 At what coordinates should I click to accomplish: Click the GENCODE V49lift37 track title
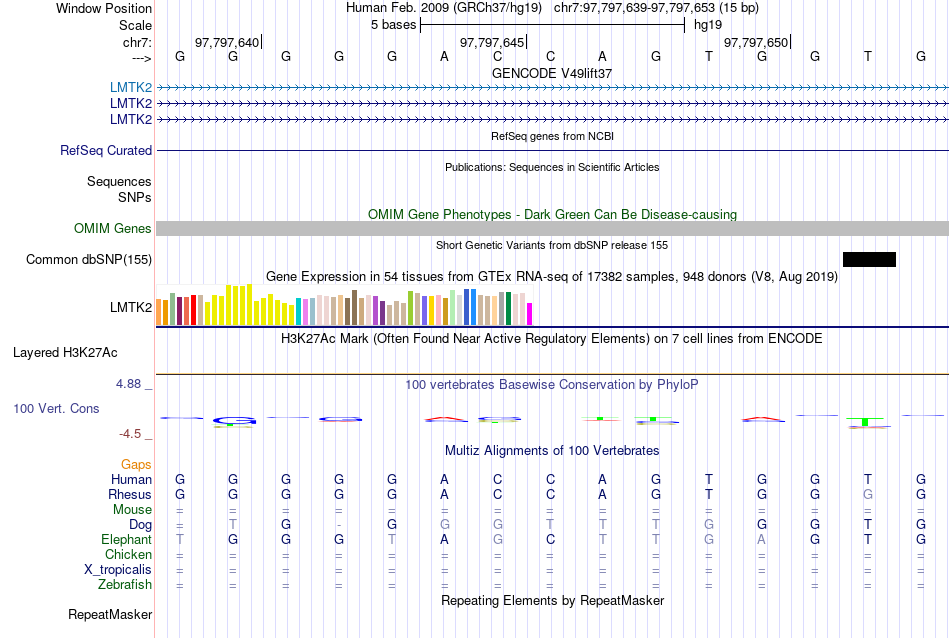tap(552, 73)
